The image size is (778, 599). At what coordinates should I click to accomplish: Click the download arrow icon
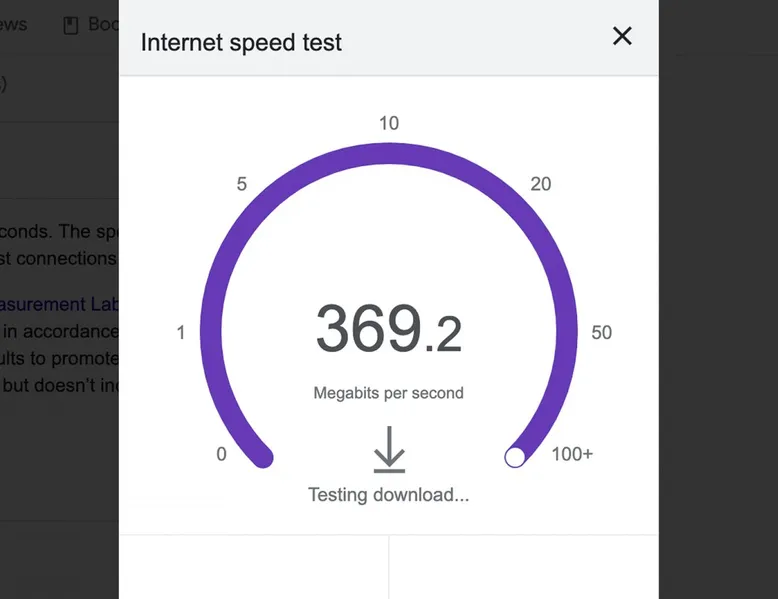(388, 449)
